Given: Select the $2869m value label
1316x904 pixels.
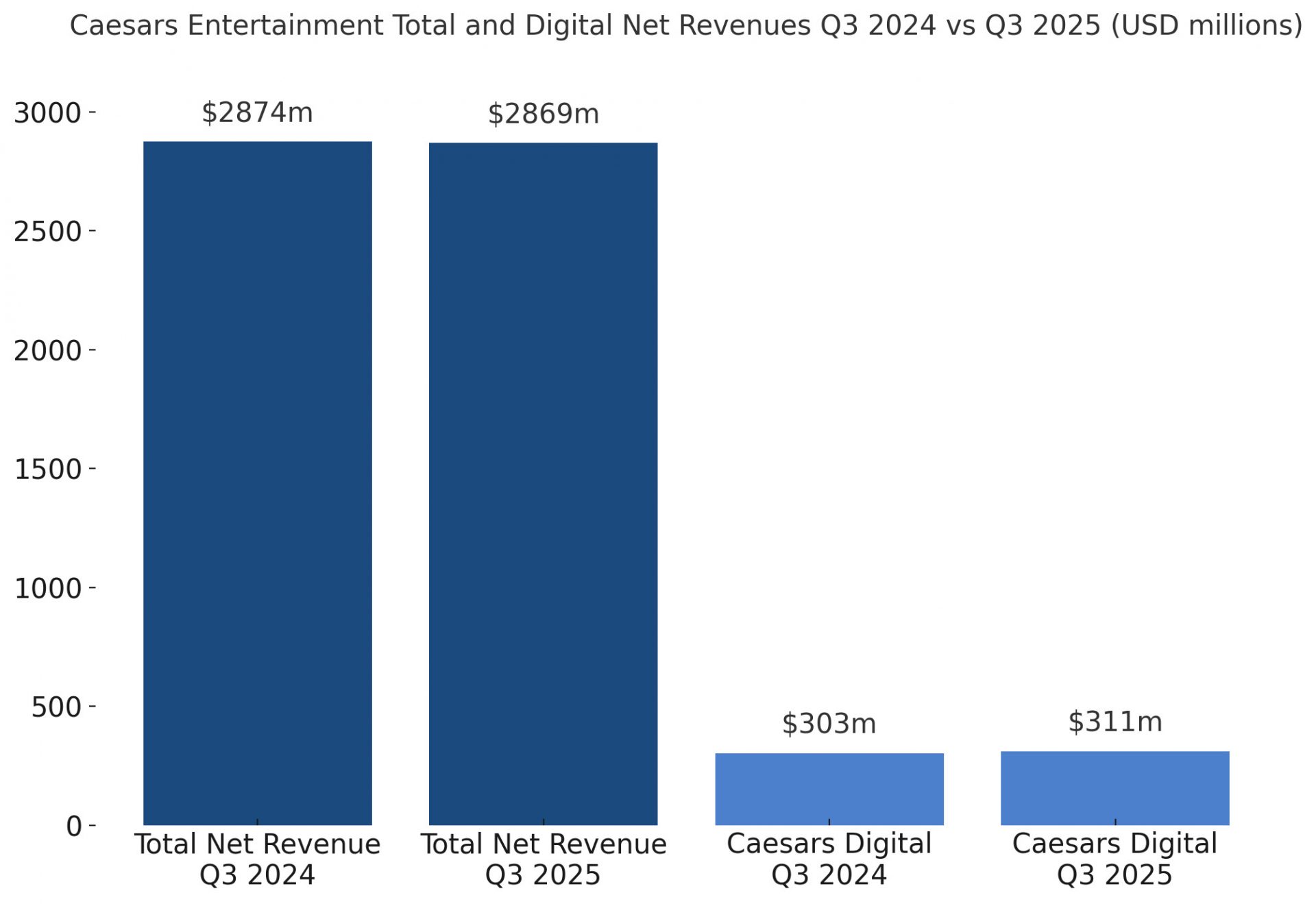Looking at the screenshot, I should coord(543,114).
